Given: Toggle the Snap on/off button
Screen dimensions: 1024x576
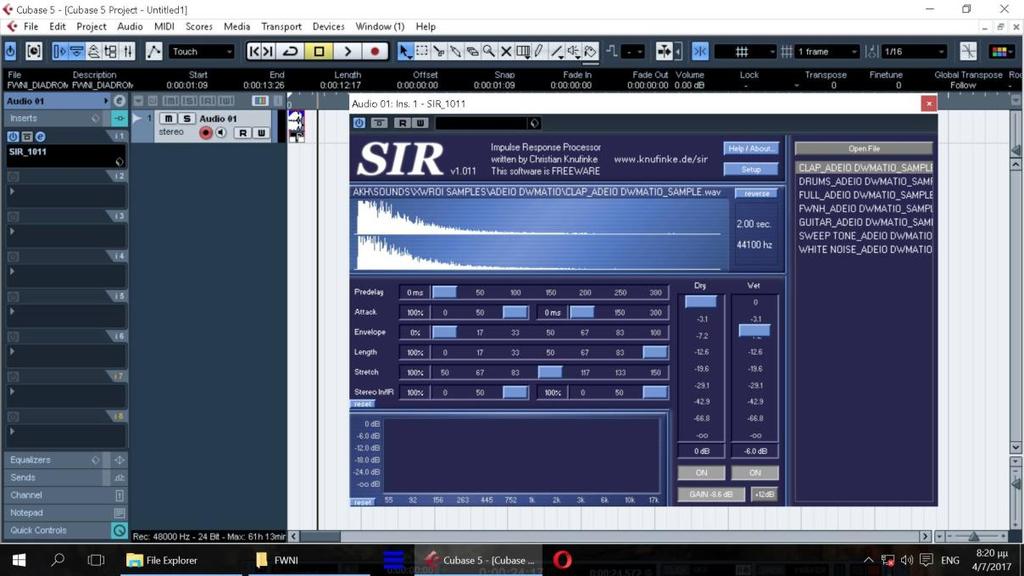Looking at the screenshot, I should coord(700,52).
